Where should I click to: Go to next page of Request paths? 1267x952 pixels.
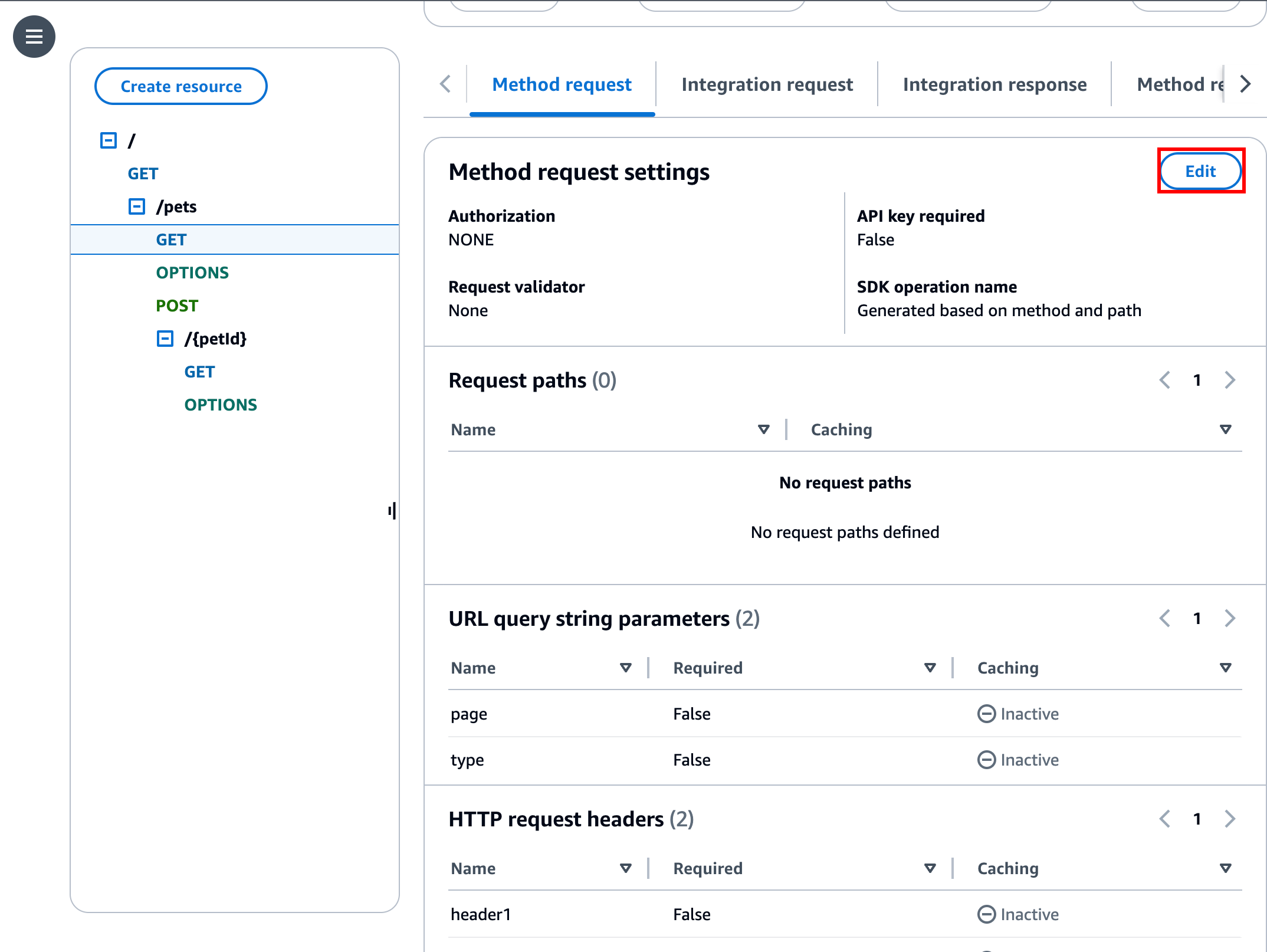point(1229,380)
